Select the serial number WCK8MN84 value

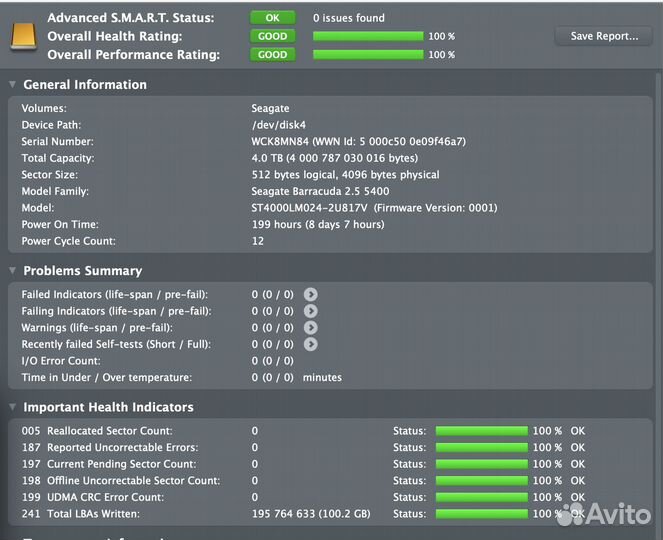point(280,142)
